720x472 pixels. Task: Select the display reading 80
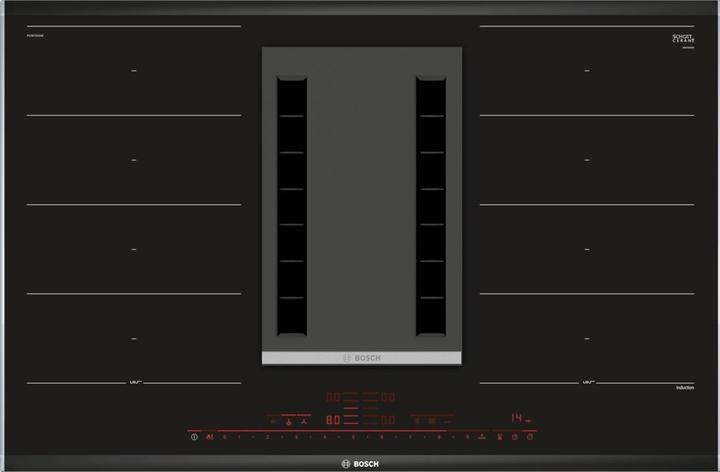(x=333, y=420)
